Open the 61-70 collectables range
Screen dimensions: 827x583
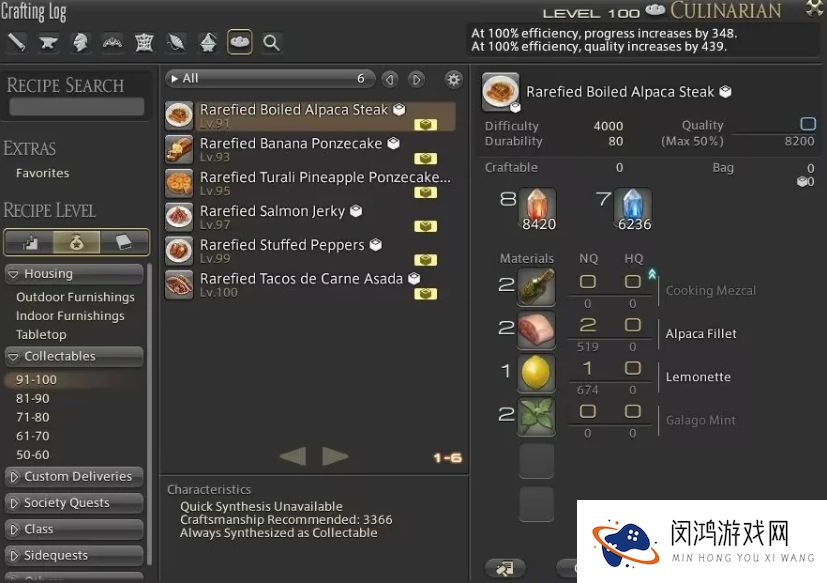(32, 436)
